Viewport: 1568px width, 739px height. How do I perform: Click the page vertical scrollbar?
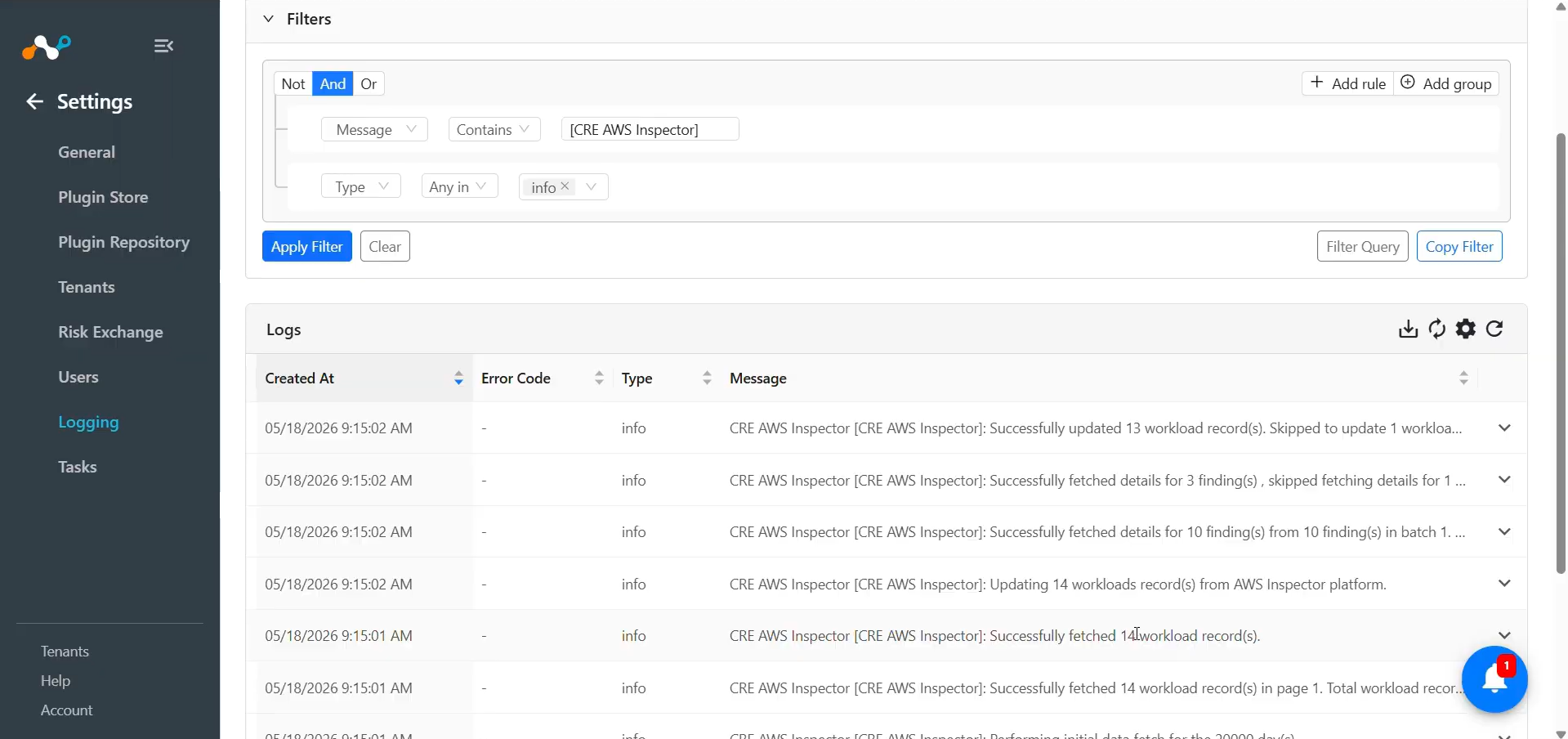coord(1561,353)
